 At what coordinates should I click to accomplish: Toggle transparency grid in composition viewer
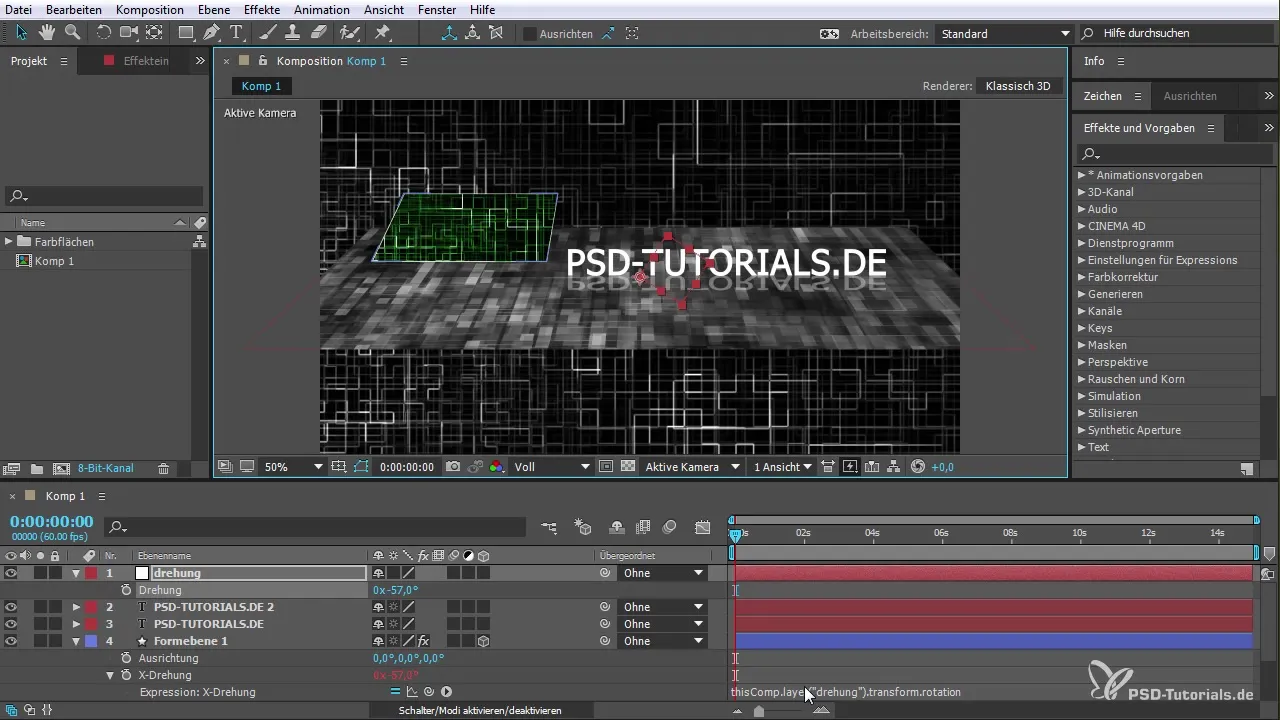628,467
